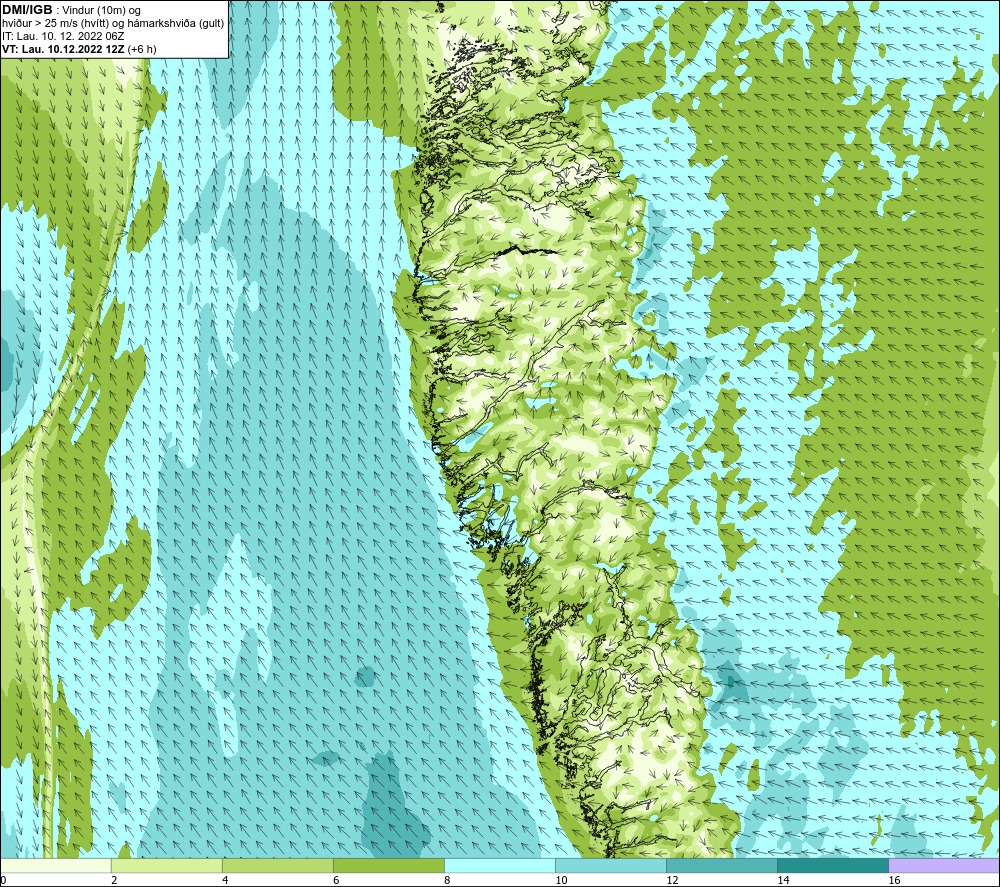Click the "VT: Lau. 10.12.2022 12Z (+6 h)" line
This screenshot has width=1000, height=887.
coord(79,49)
